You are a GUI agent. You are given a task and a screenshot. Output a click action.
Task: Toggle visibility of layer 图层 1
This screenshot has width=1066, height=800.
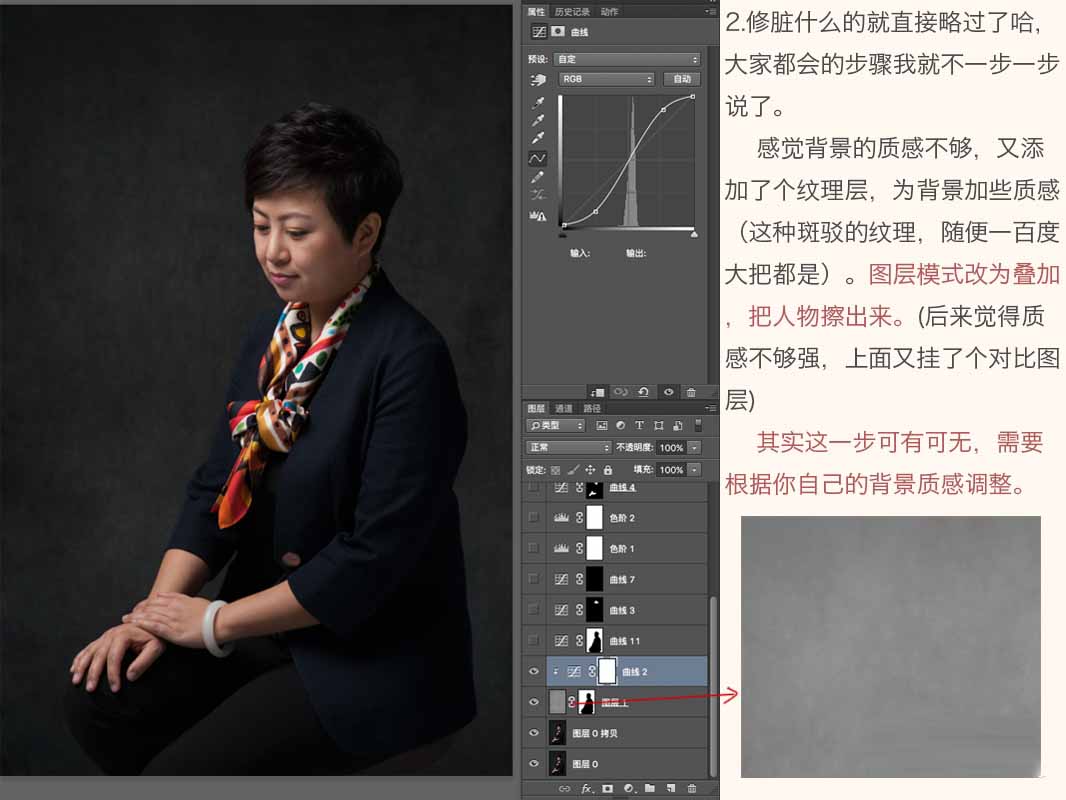tap(534, 702)
